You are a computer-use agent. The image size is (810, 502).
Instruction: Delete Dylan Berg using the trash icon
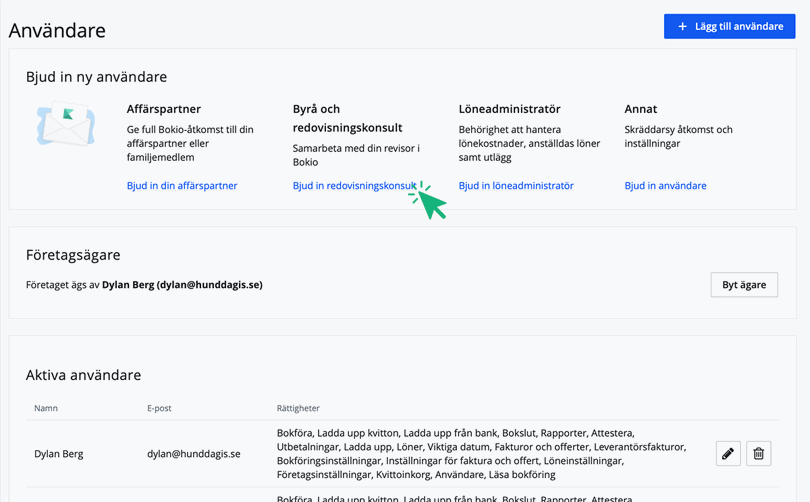coord(759,454)
